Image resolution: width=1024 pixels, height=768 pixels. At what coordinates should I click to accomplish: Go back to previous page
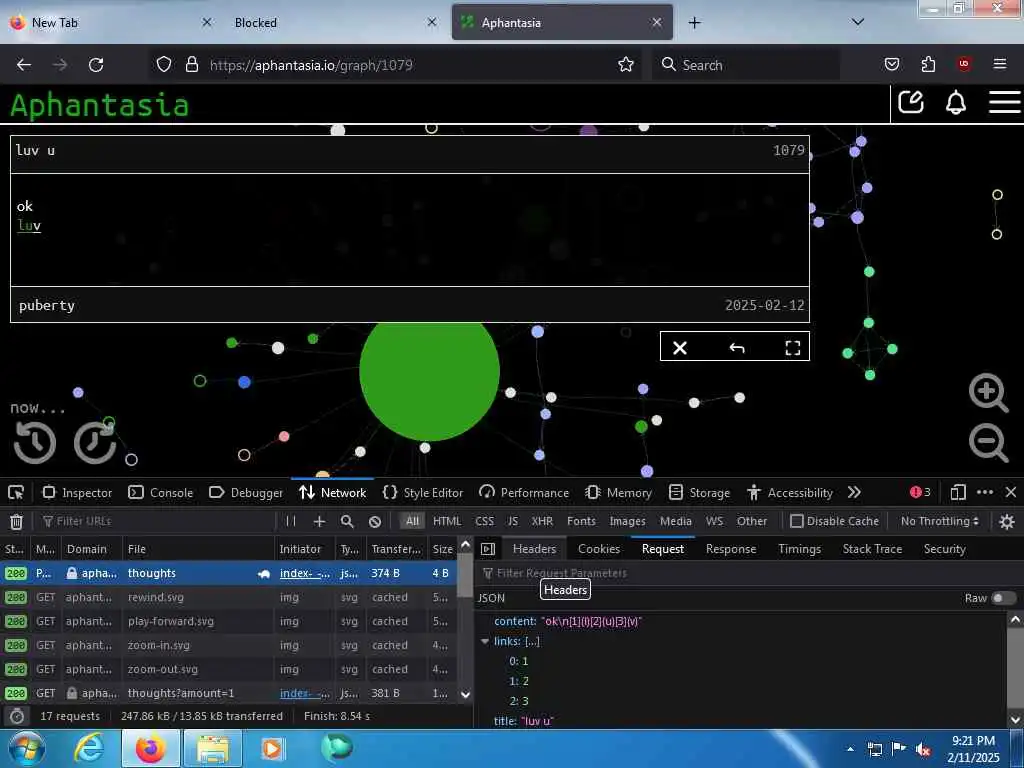[x=24, y=65]
